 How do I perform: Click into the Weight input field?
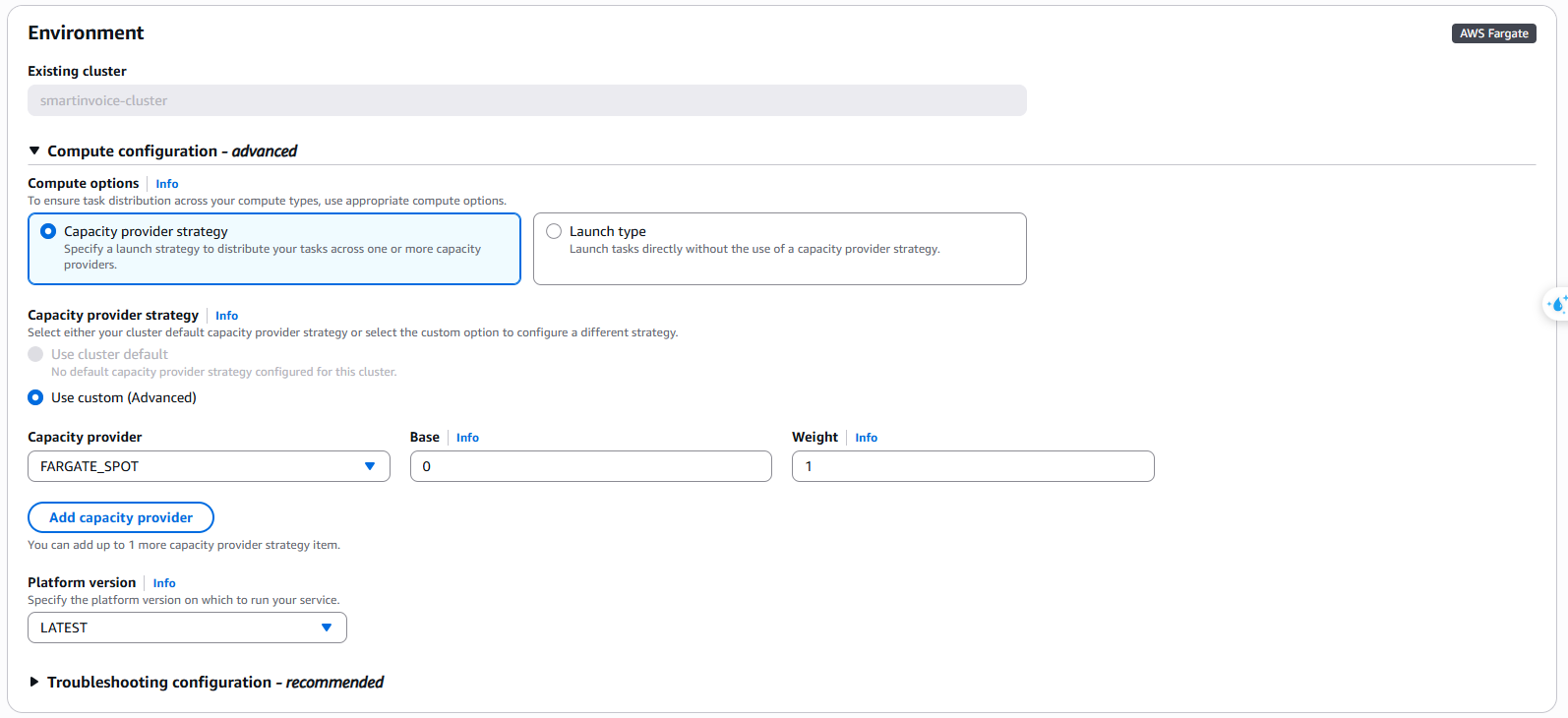972,466
